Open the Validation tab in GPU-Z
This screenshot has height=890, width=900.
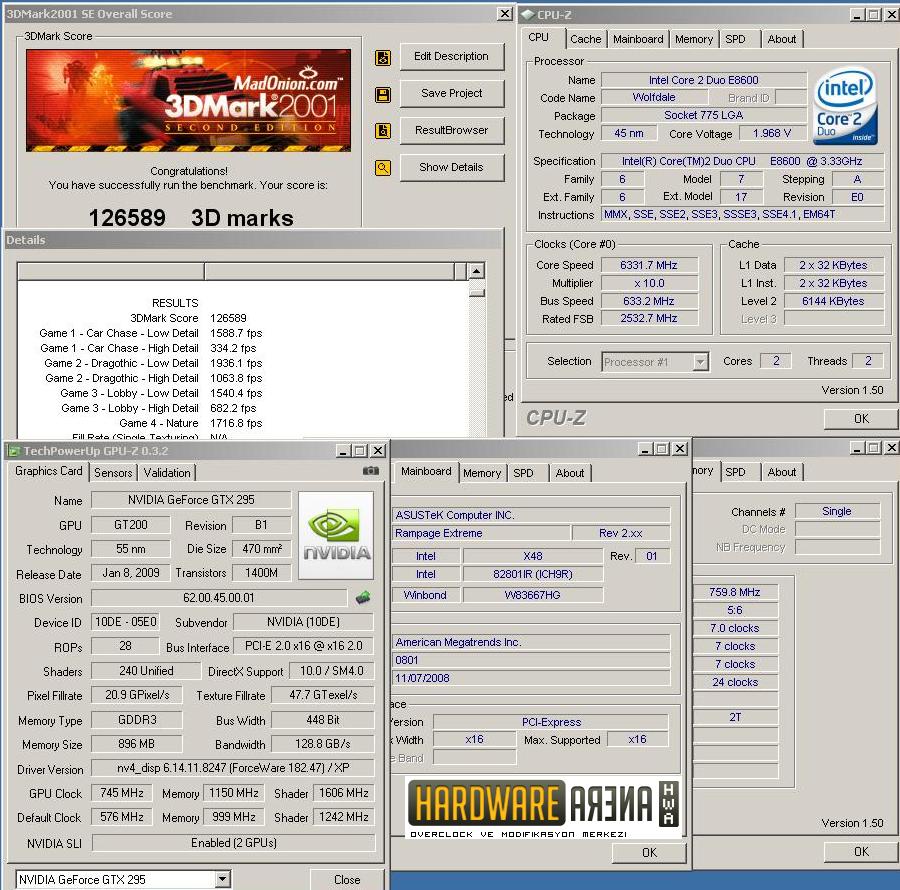167,473
